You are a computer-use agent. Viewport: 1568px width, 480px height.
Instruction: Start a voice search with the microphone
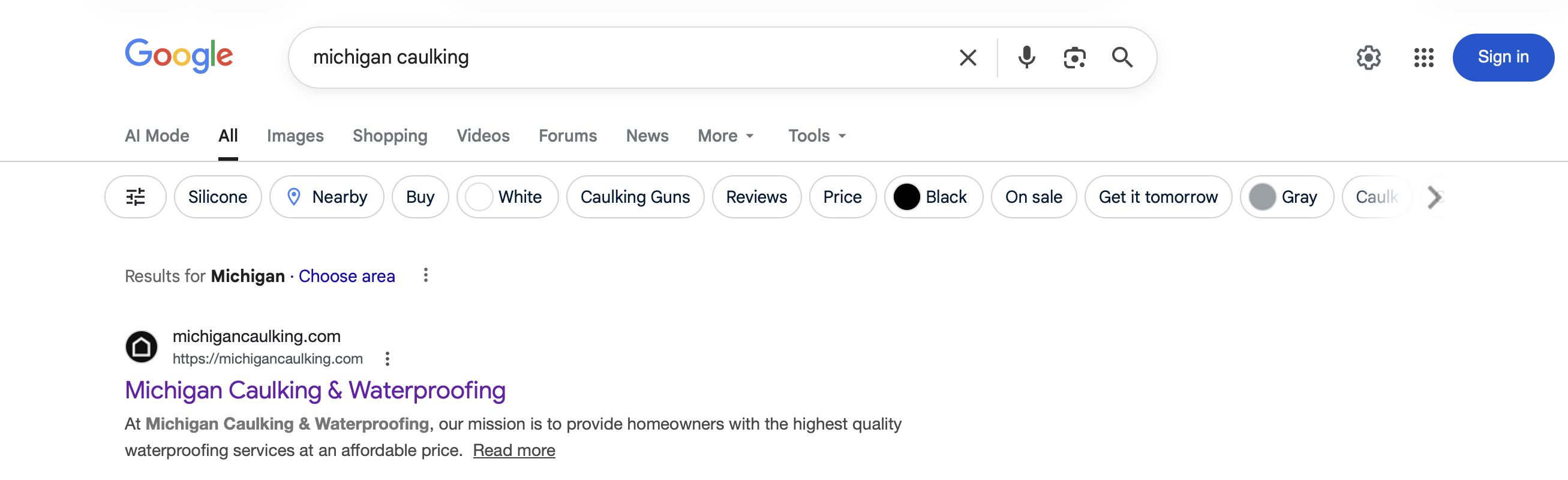1026,57
